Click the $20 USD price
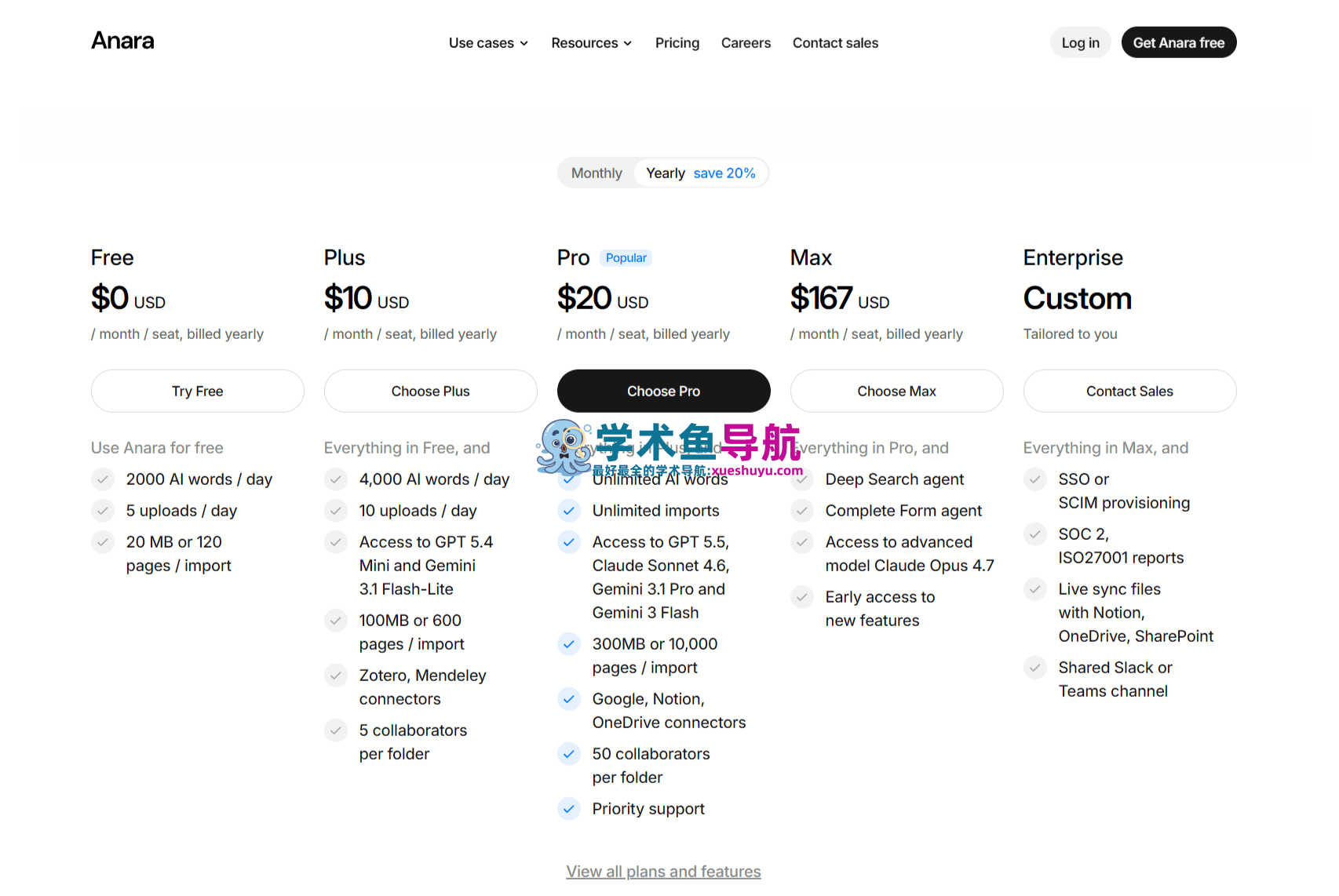The height and width of the screenshot is (896, 1339). click(x=603, y=299)
